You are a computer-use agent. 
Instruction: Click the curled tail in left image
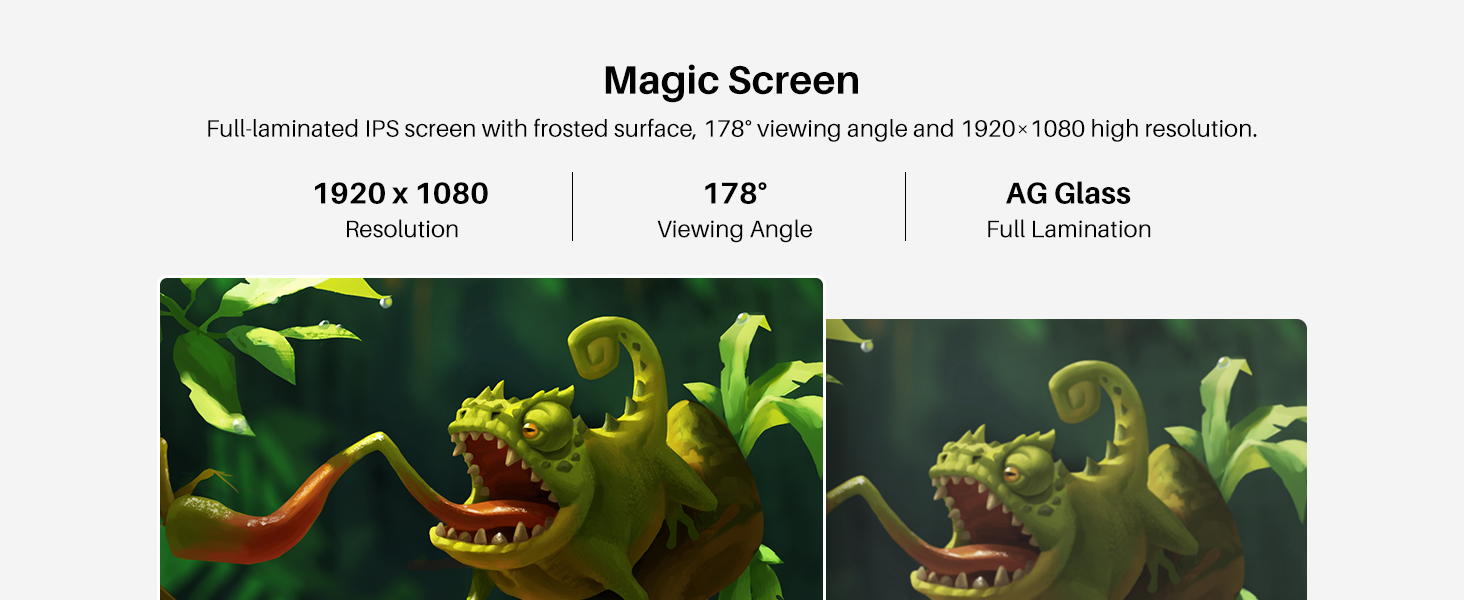tap(605, 343)
